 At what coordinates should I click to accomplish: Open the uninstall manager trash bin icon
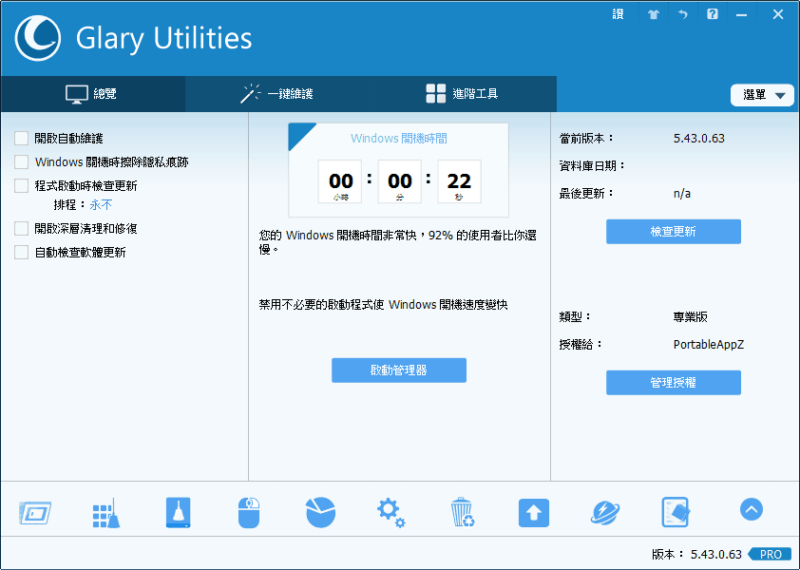tap(462, 512)
